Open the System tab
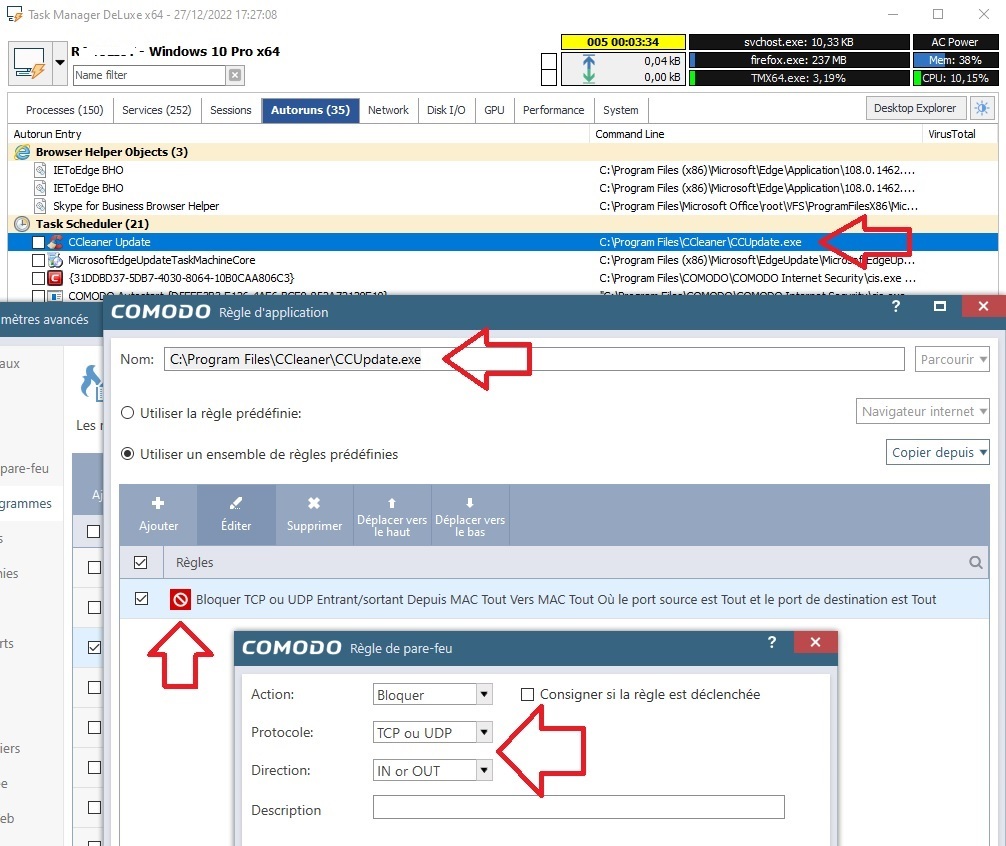The width and height of the screenshot is (1006, 846). click(x=620, y=110)
